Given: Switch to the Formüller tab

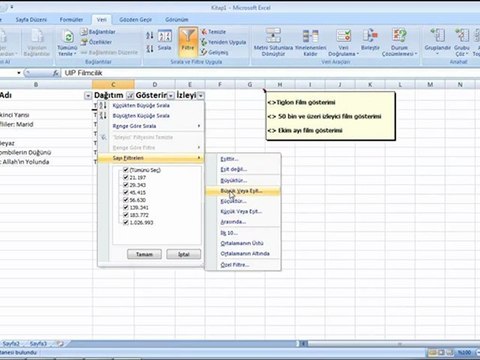Looking at the screenshot, I should click(71, 20).
